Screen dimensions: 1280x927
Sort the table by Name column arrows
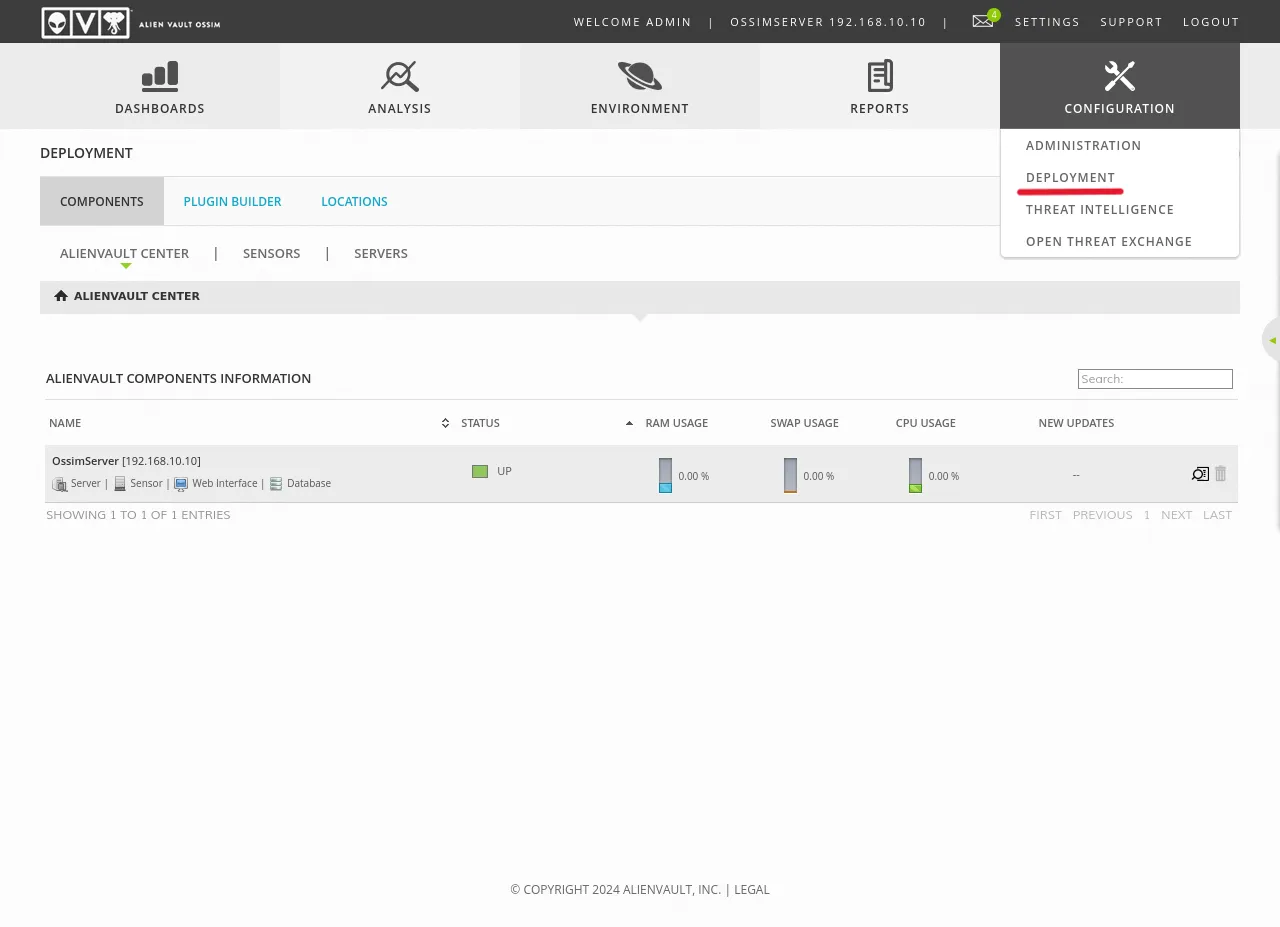[x=445, y=423]
